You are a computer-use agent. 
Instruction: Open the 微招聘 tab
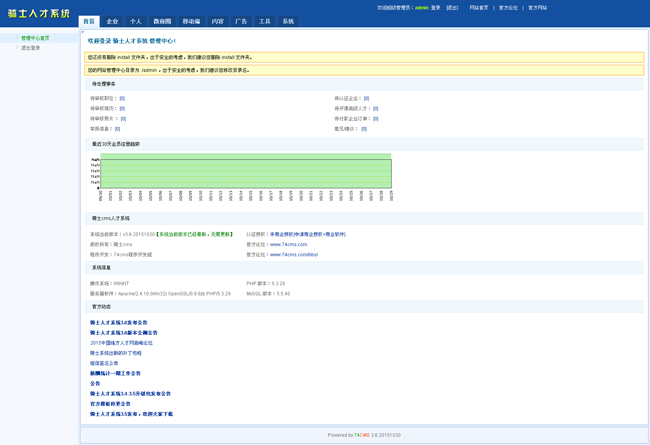pos(162,21)
